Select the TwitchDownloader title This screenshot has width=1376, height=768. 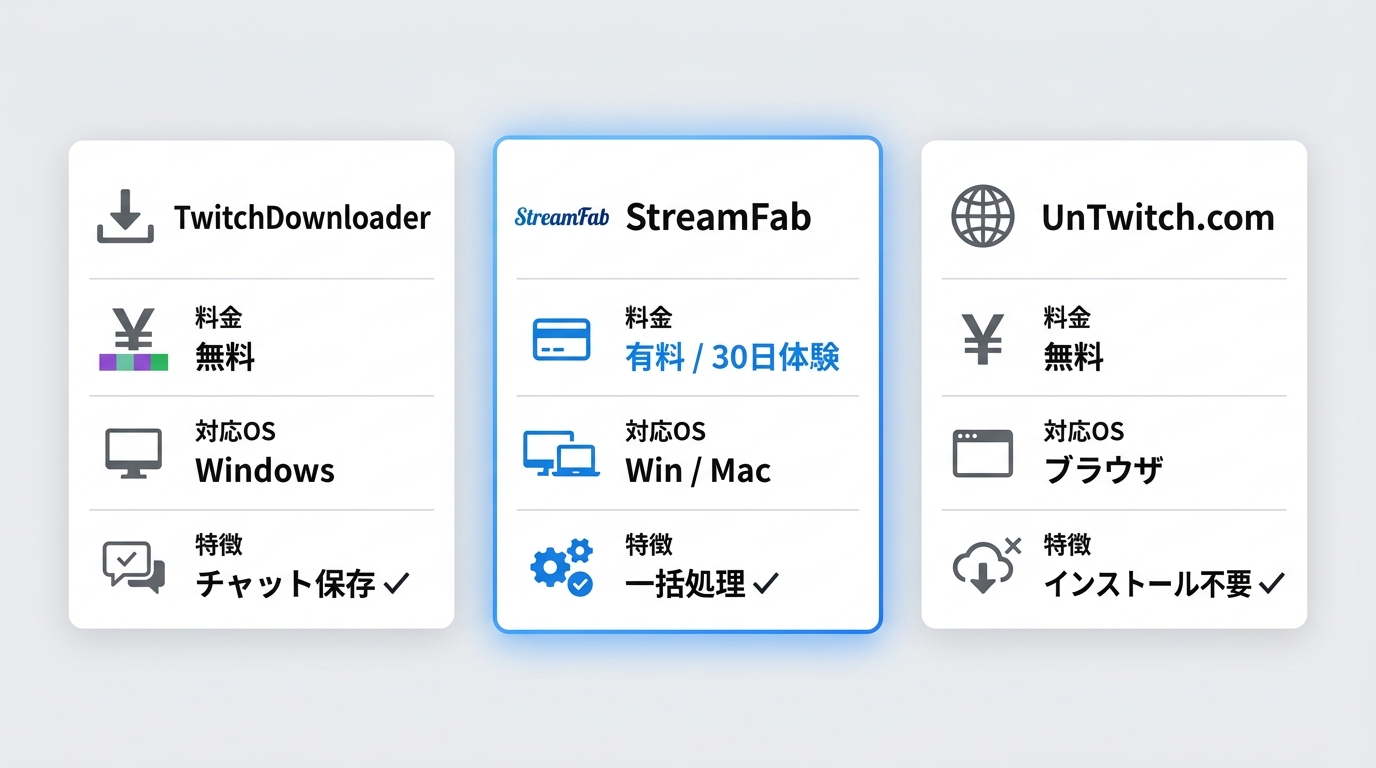[x=302, y=217]
